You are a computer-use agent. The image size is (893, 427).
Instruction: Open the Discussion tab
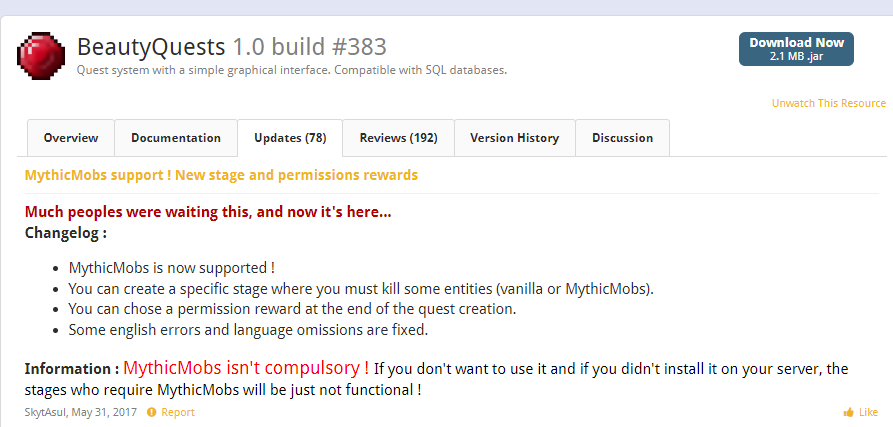[x=622, y=138]
